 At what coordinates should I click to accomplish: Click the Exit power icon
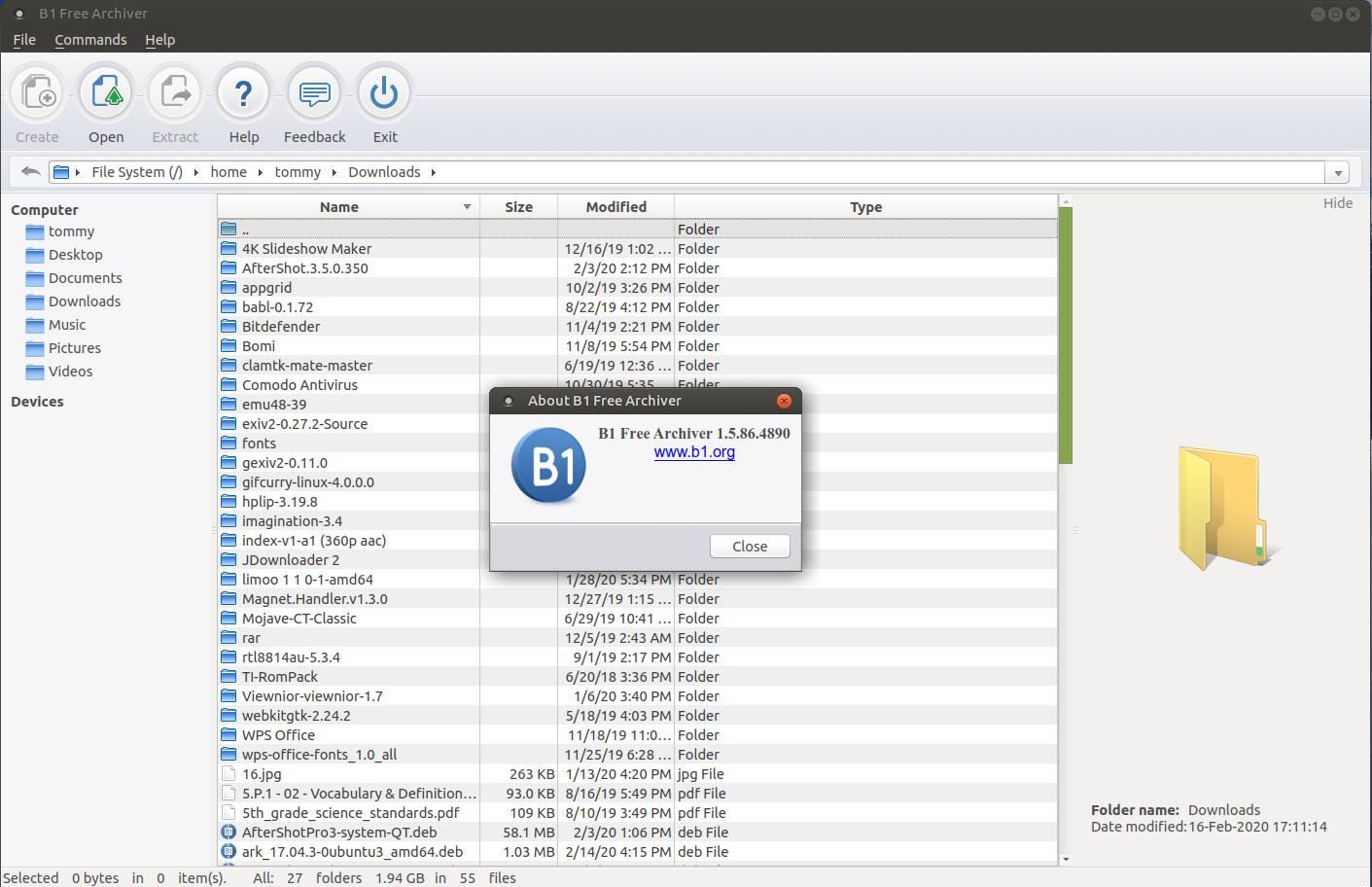[384, 93]
